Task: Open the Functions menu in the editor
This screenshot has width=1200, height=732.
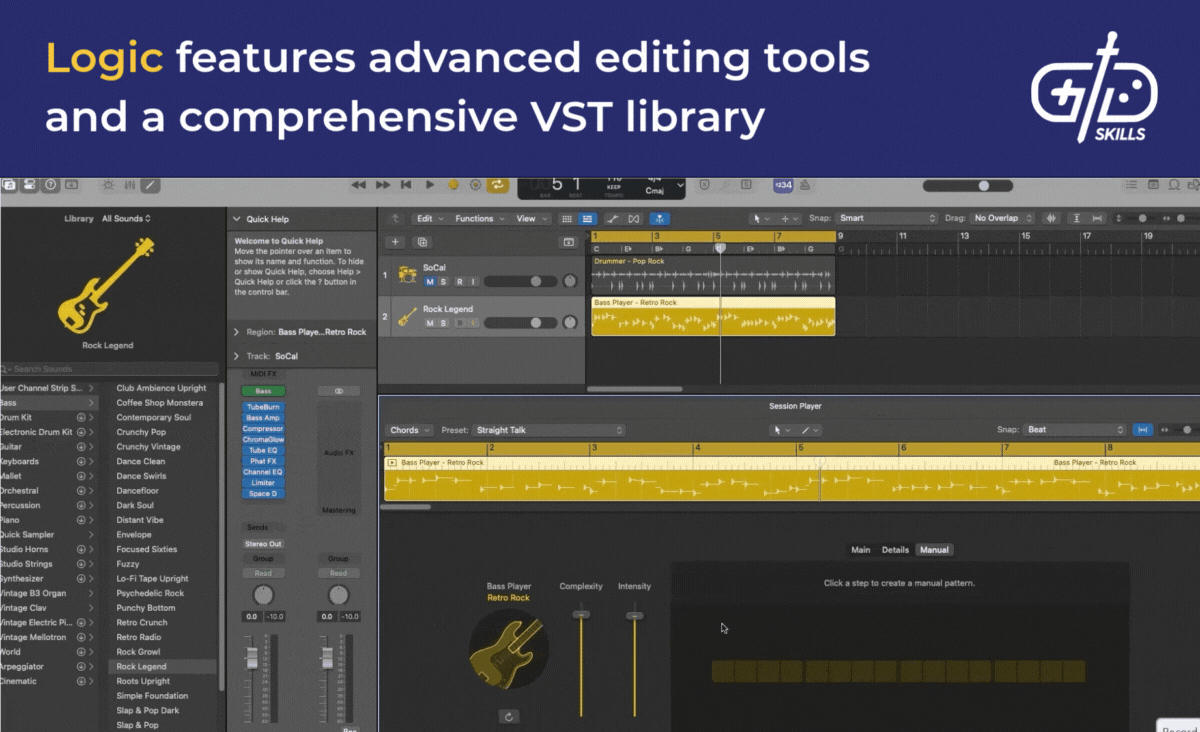Action: [x=477, y=218]
